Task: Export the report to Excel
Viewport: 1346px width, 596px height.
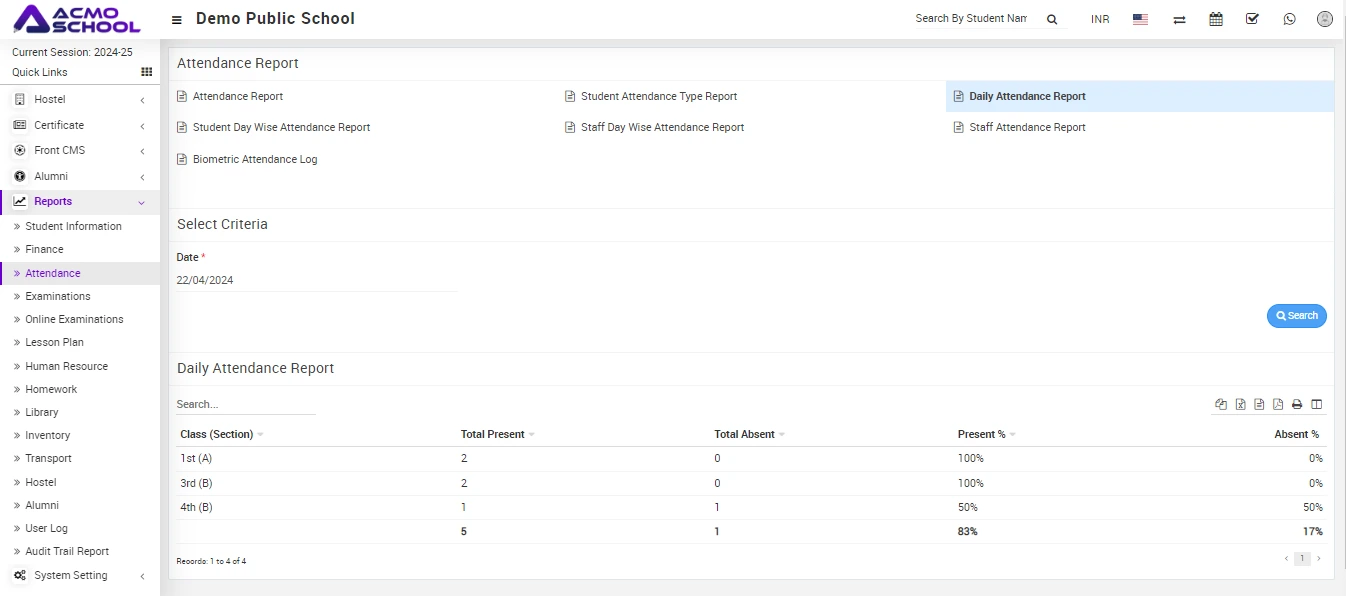Action: click(x=1240, y=404)
